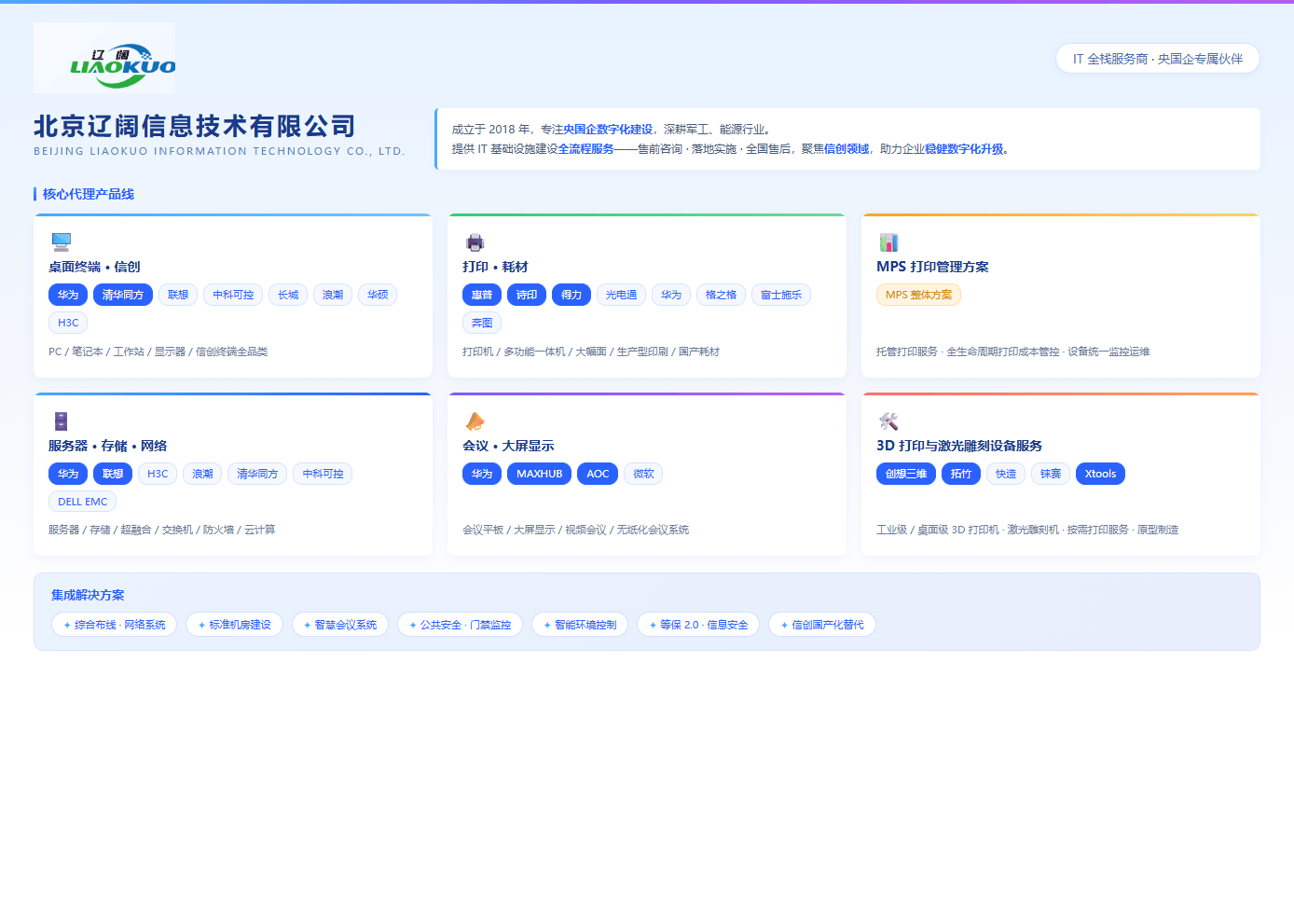This screenshot has height=924, width=1294.
Task: Click the MPS 整体方案 tag
Action: coord(918,295)
